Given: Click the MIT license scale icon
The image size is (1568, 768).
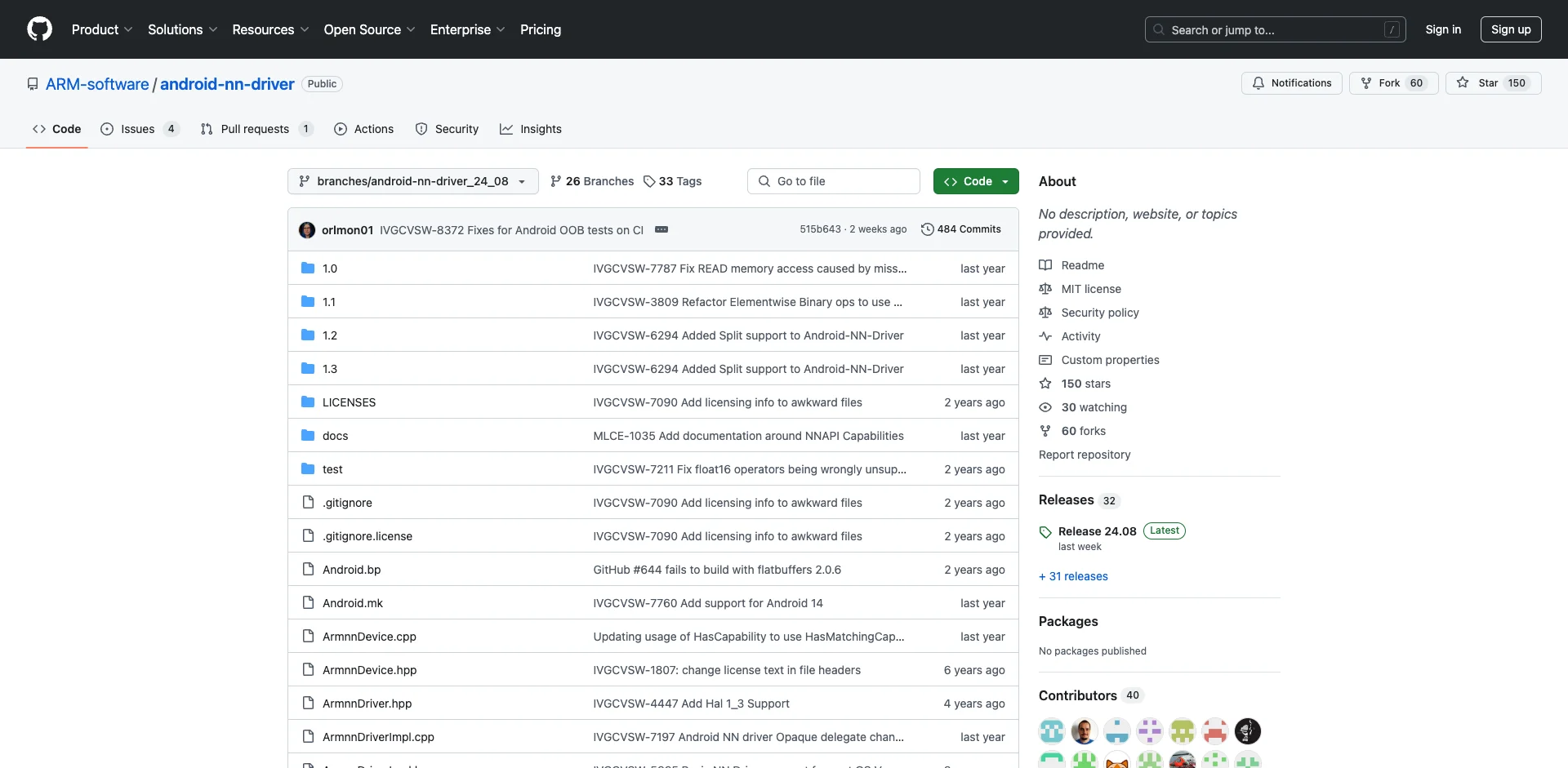Looking at the screenshot, I should pyautogui.click(x=1045, y=289).
